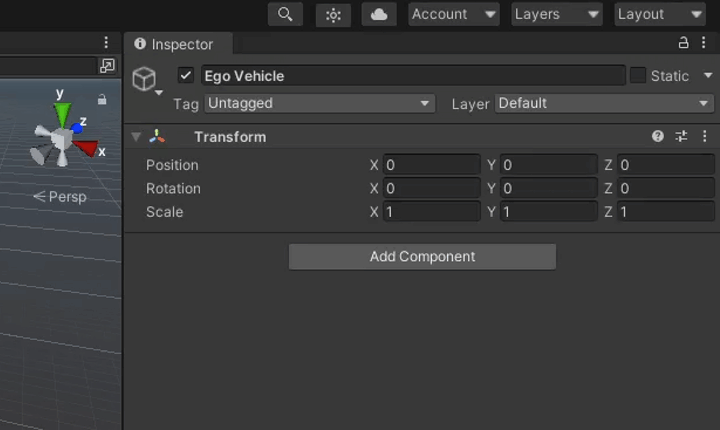720x430 pixels.
Task: Click the blue Z axis gizmo cone
Action: point(77,128)
